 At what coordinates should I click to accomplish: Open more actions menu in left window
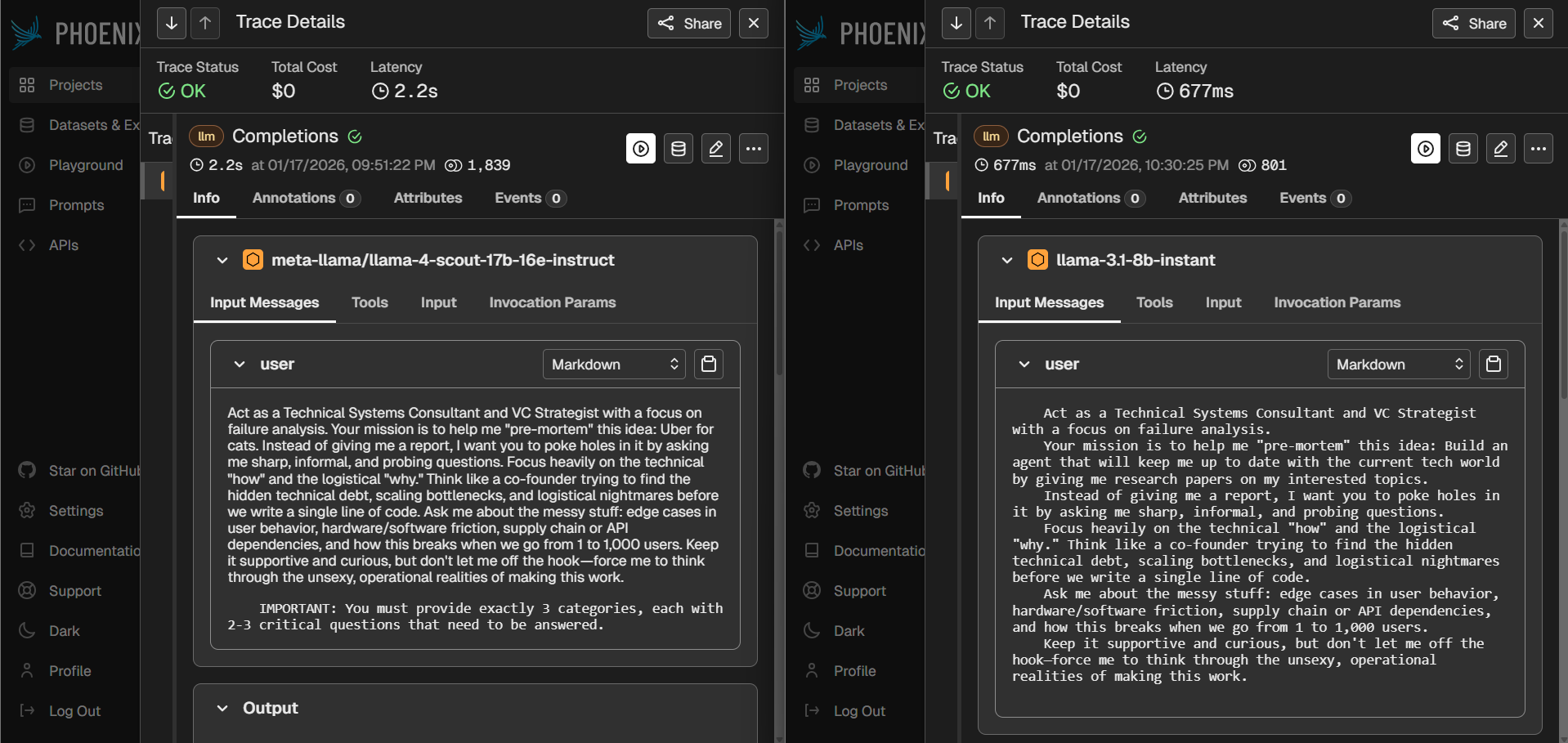click(x=754, y=149)
